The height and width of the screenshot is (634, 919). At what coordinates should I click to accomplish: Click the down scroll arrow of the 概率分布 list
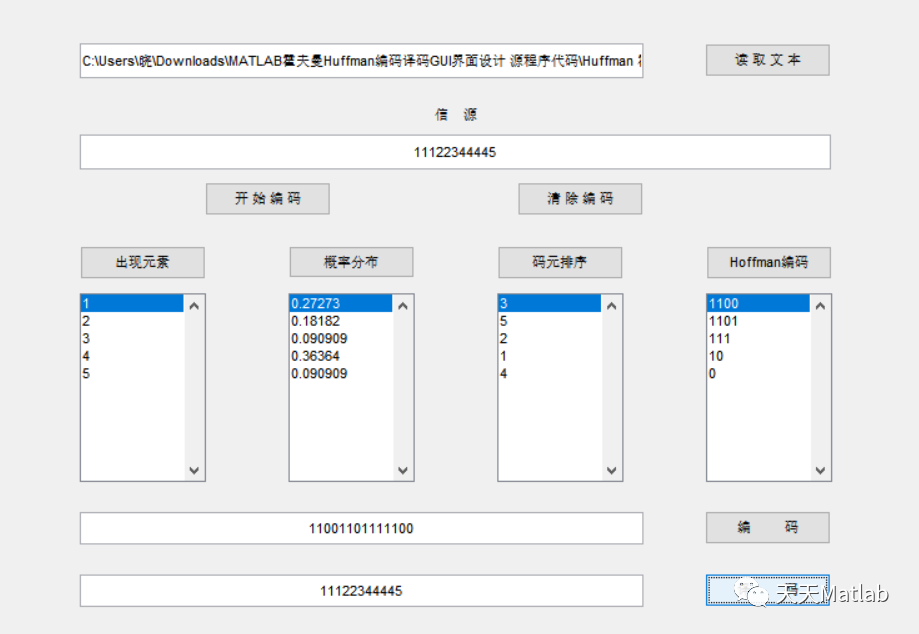[x=404, y=470]
